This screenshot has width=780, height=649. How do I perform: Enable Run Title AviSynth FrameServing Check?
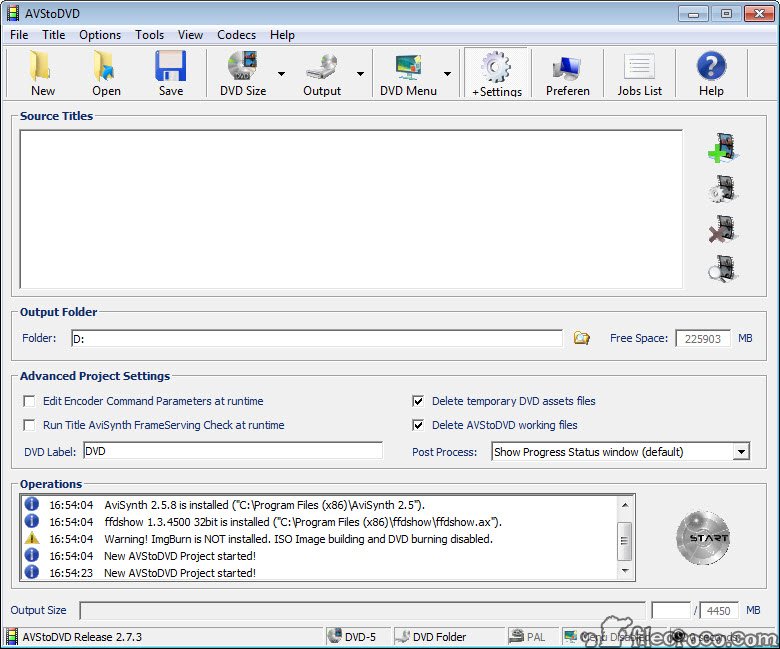point(29,425)
